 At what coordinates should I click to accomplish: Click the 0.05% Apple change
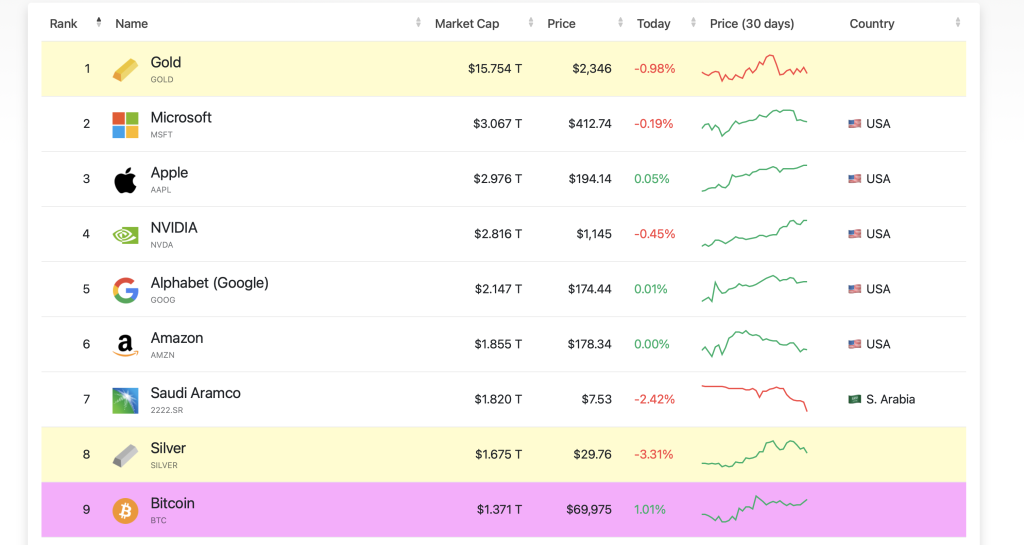coord(652,178)
